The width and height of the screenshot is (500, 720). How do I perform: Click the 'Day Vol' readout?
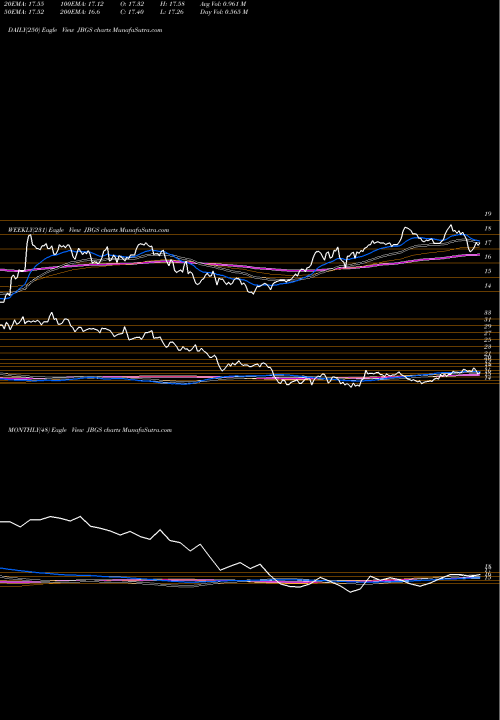pyautogui.click(x=224, y=12)
